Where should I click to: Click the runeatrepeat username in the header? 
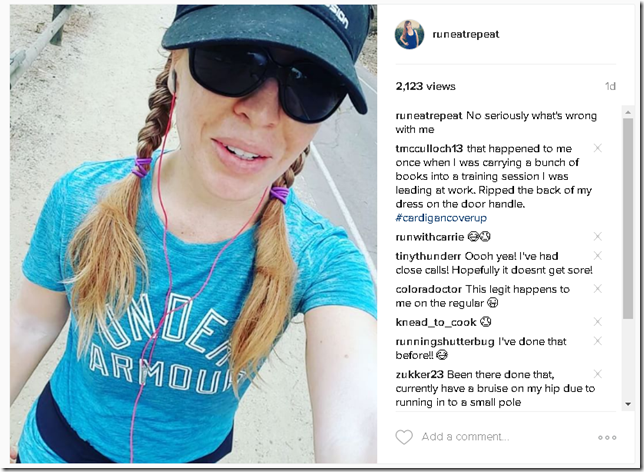point(466,35)
